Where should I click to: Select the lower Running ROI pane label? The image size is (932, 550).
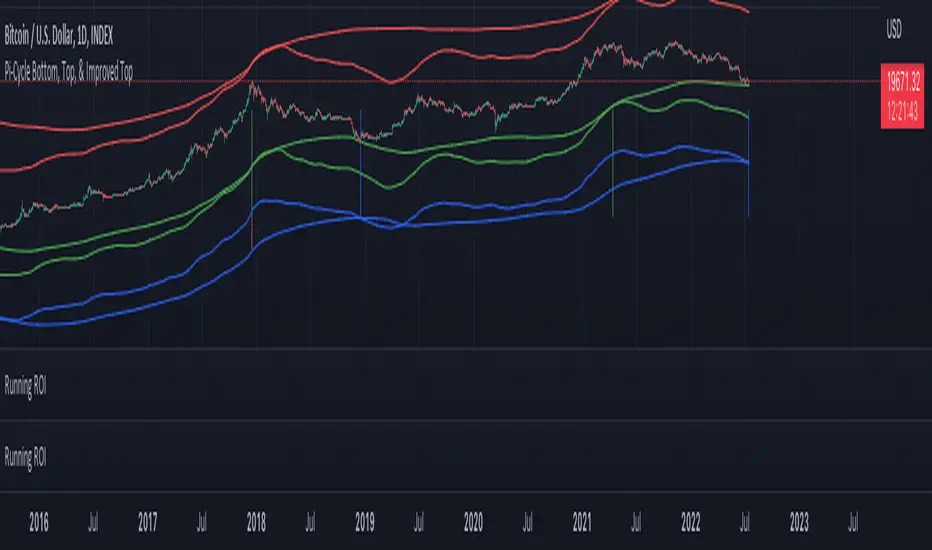(25, 459)
